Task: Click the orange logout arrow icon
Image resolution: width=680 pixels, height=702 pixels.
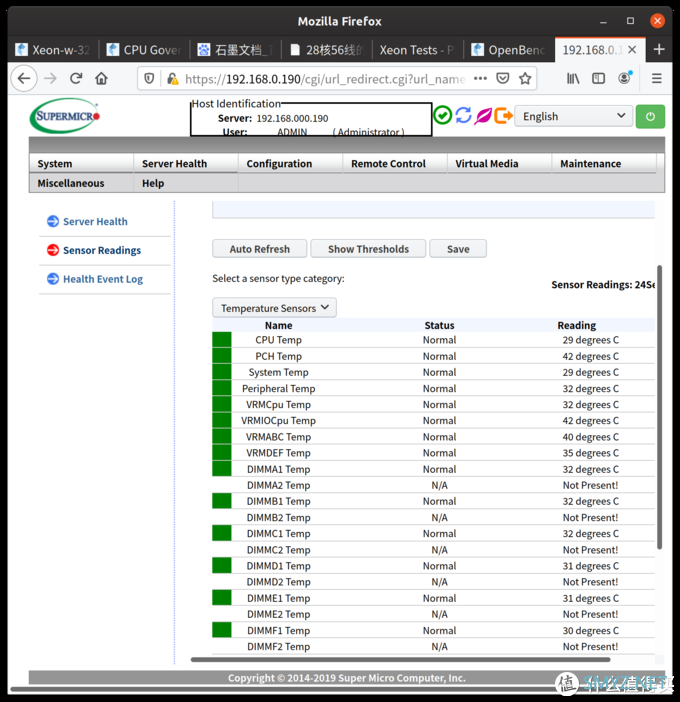Action: coord(504,115)
